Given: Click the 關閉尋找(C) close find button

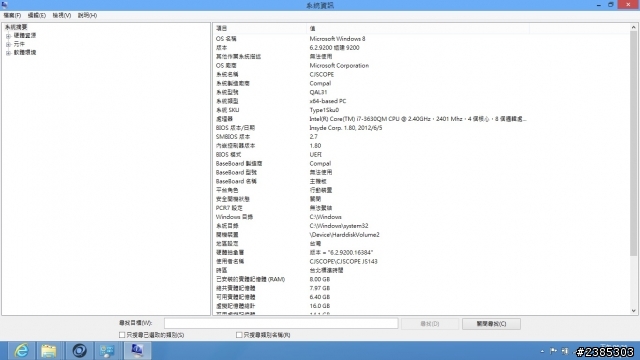Looking at the screenshot, I should 491,324.
